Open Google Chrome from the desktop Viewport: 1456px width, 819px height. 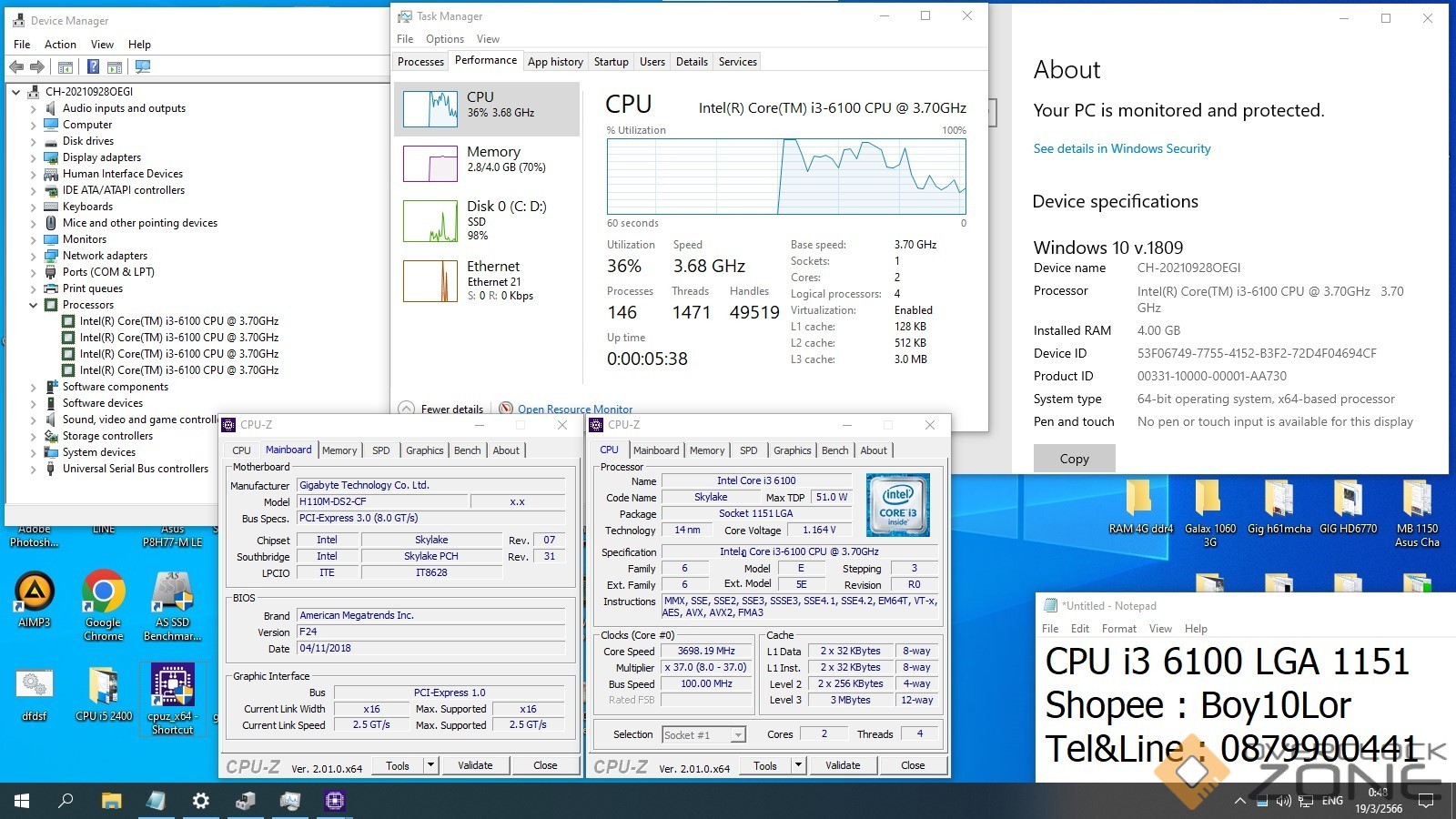[104, 605]
